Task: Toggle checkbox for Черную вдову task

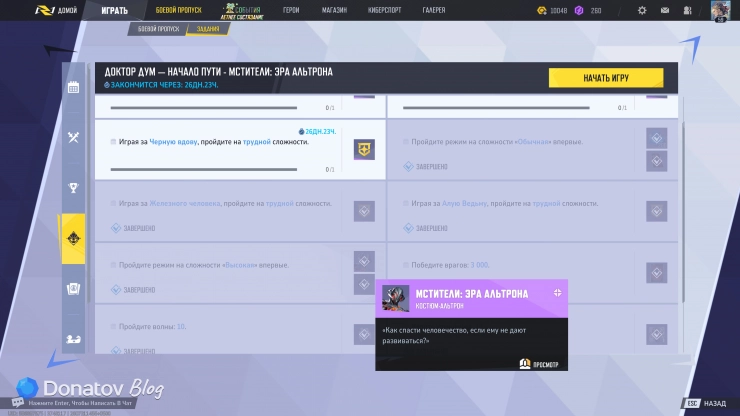Action: pyautogui.click(x=113, y=142)
